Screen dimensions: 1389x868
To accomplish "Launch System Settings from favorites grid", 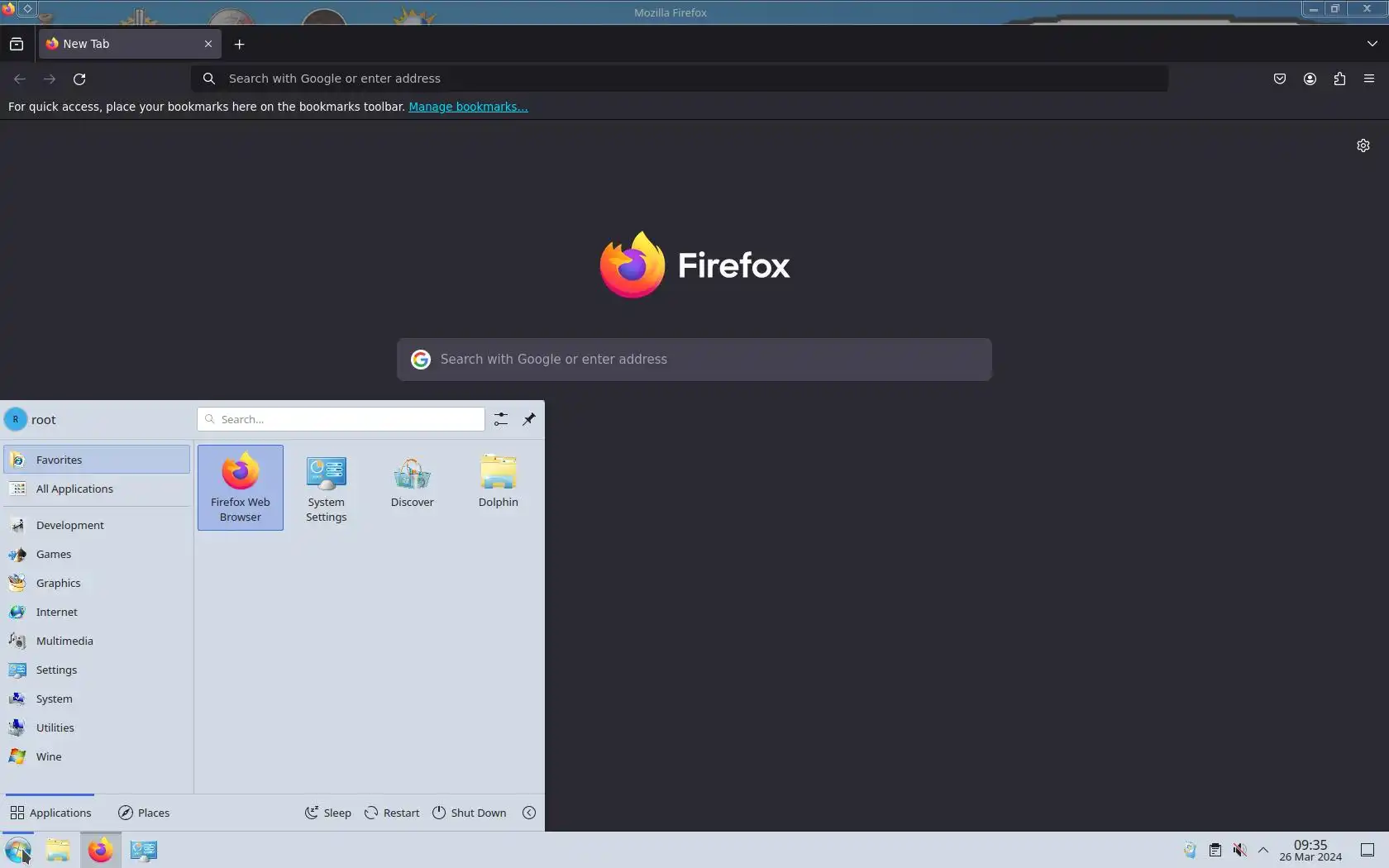I will pos(326,488).
